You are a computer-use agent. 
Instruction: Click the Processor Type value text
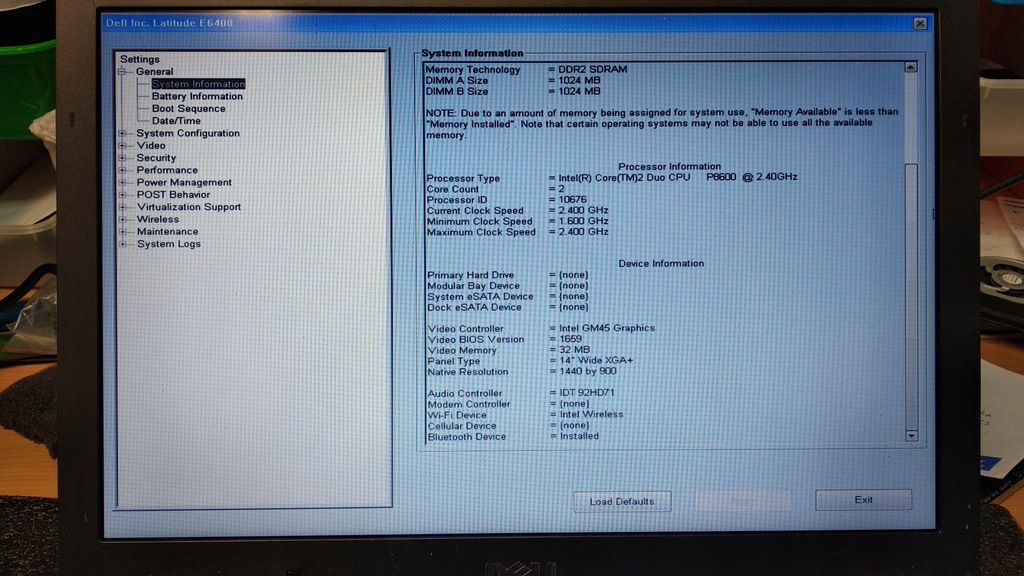point(678,177)
